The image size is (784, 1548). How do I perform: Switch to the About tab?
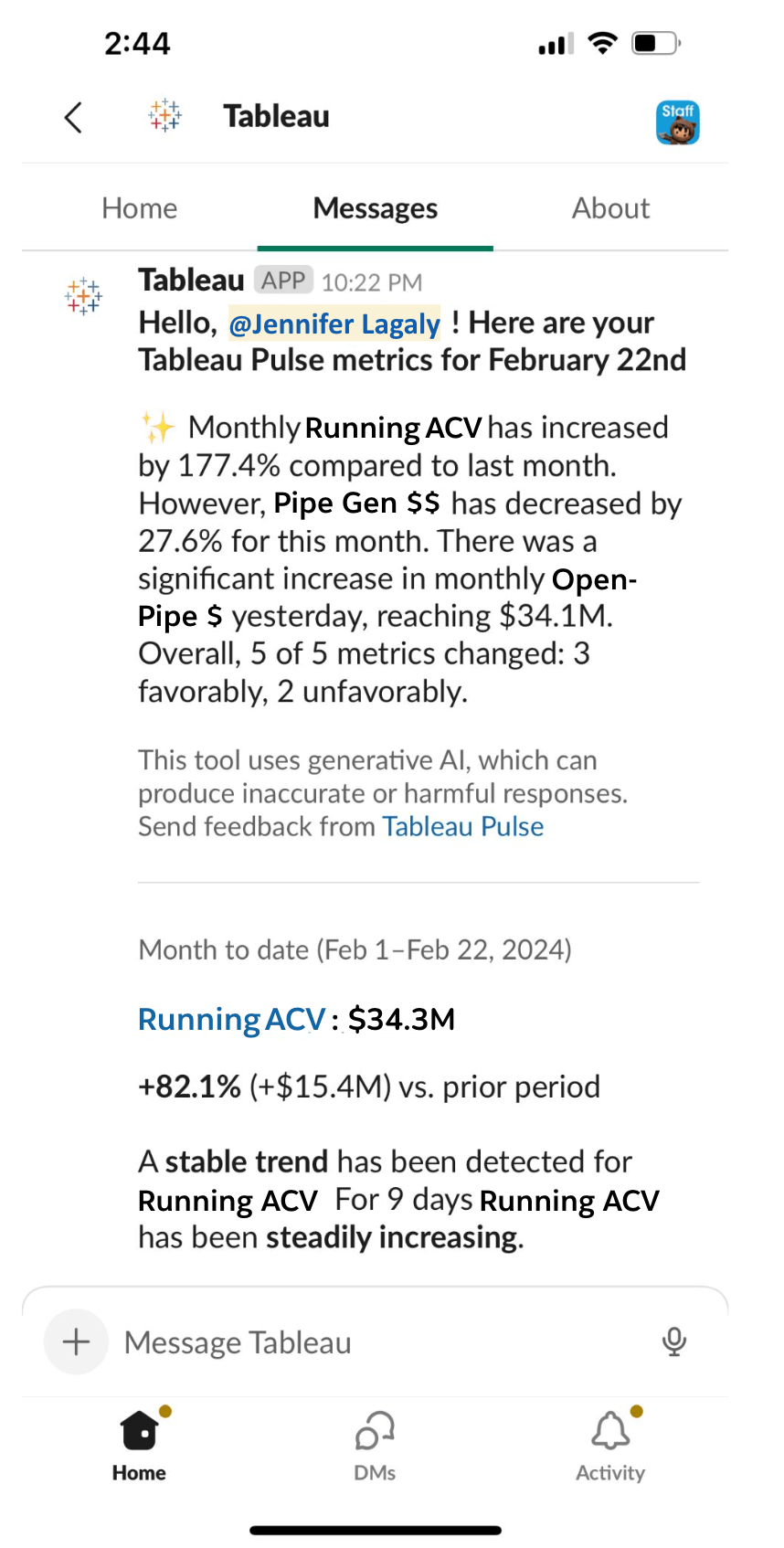pos(610,208)
